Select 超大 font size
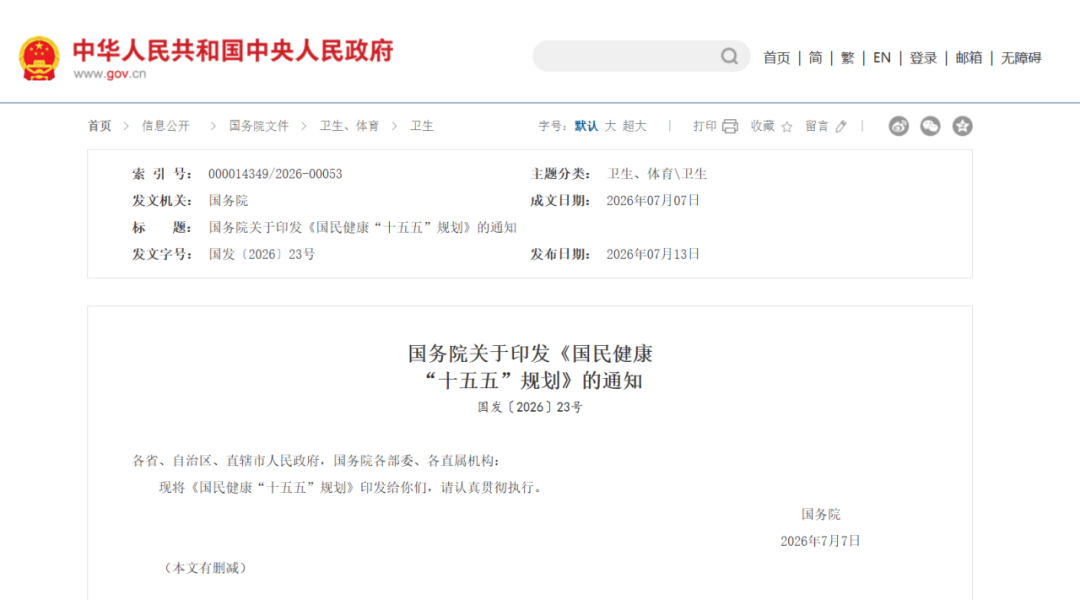Image resolution: width=1080 pixels, height=600 pixels. (x=634, y=126)
